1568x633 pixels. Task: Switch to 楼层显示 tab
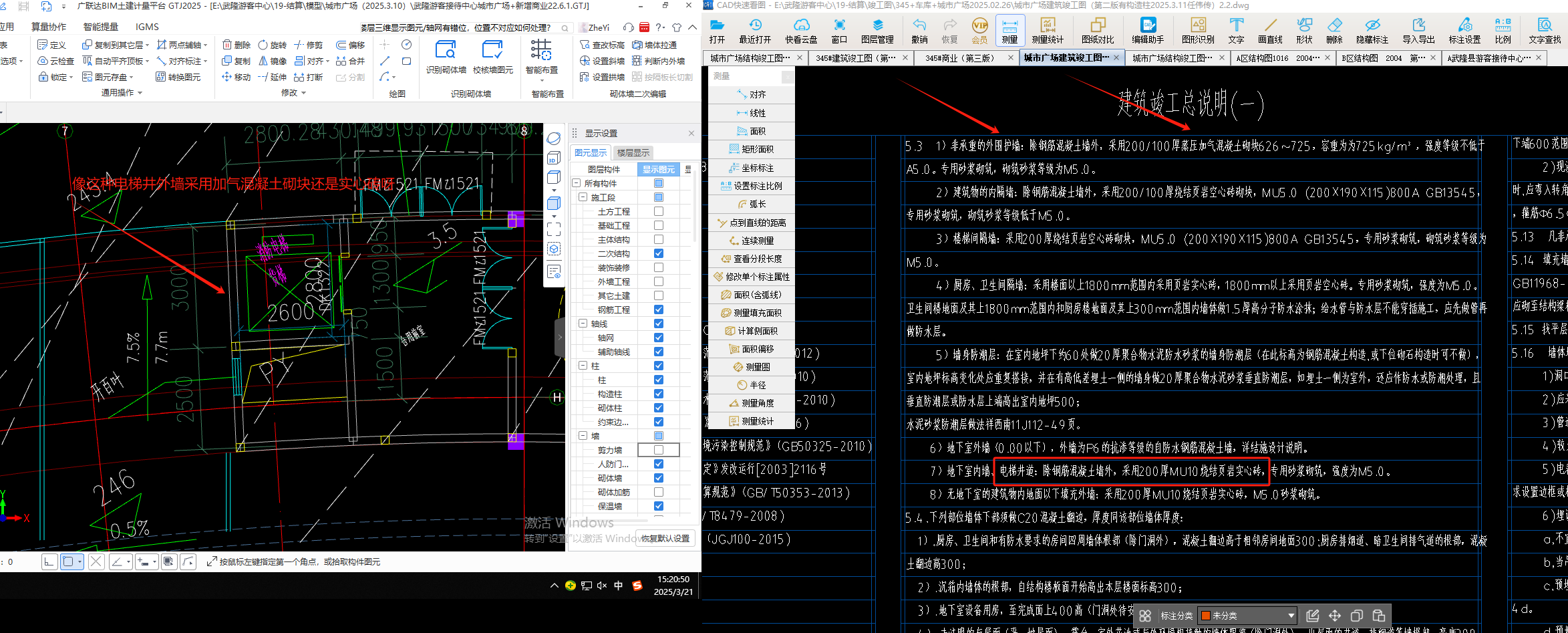(x=633, y=153)
